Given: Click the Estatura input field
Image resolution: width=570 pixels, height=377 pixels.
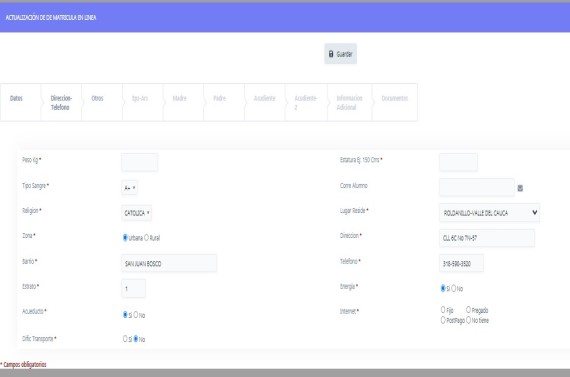Looking at the screenshot, I should tap(458, 162).
